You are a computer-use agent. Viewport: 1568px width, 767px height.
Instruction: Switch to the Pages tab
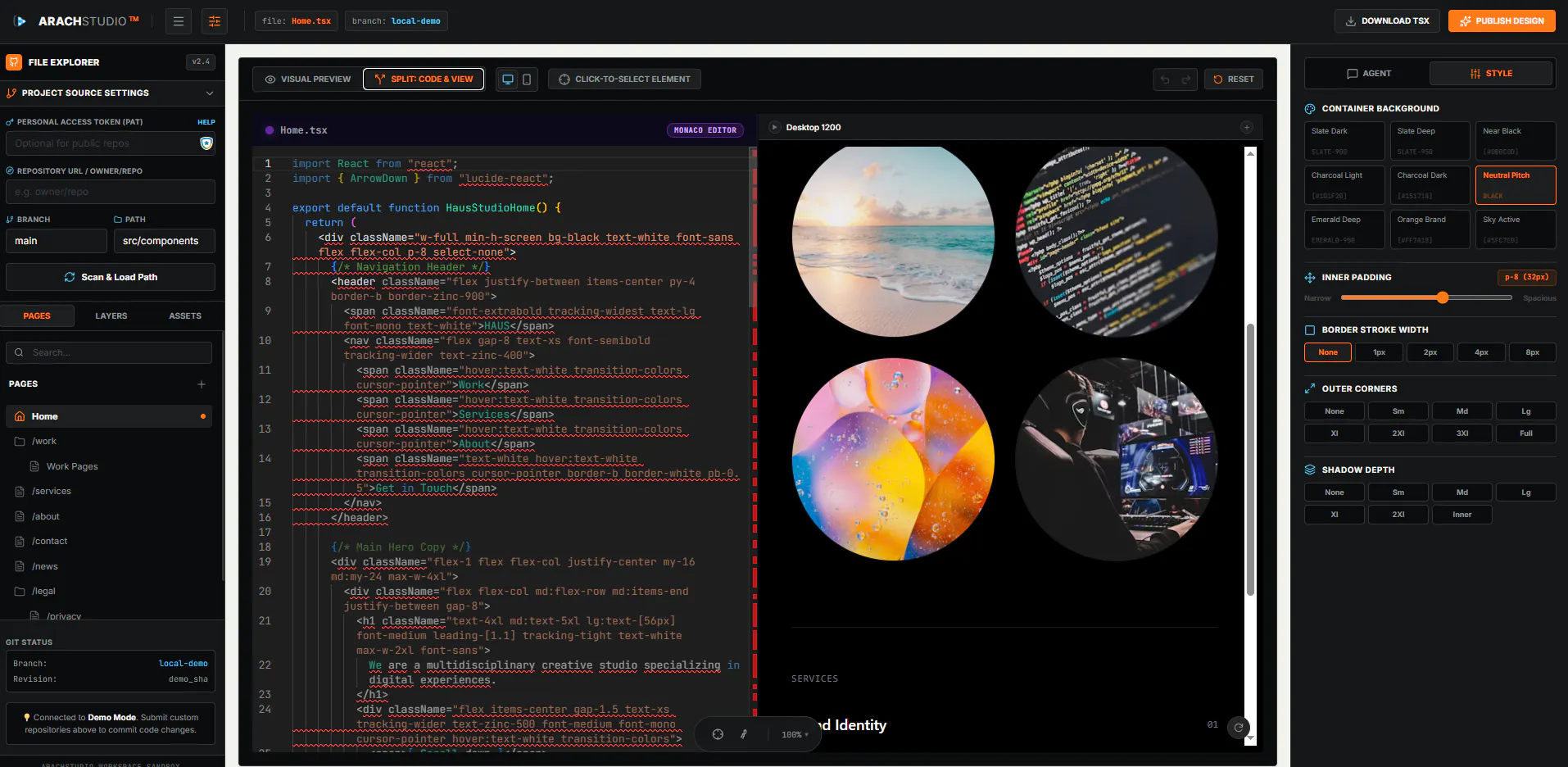pos(37,315)
